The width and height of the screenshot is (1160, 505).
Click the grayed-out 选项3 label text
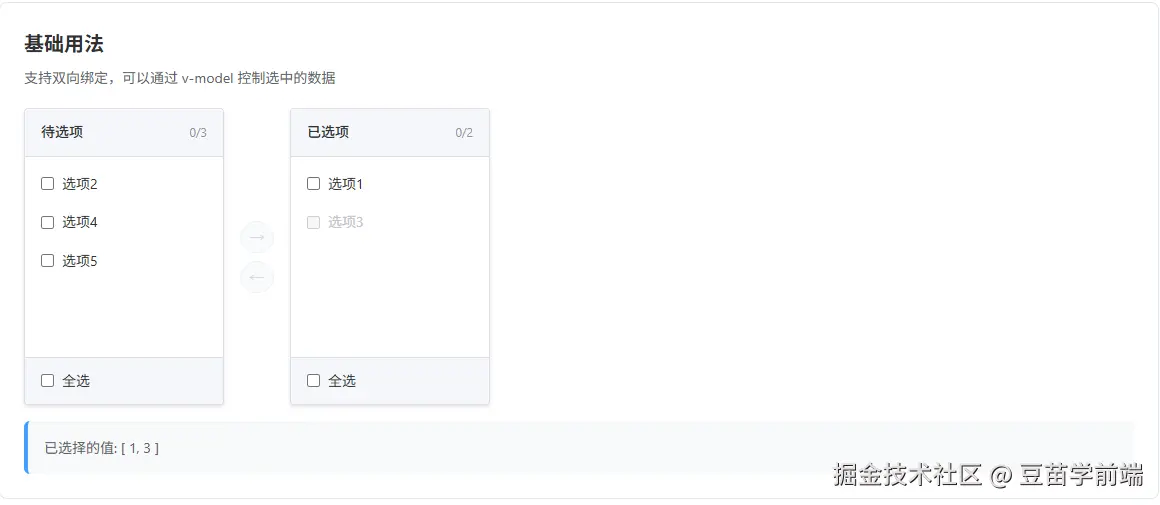click(x=346, y=222)
